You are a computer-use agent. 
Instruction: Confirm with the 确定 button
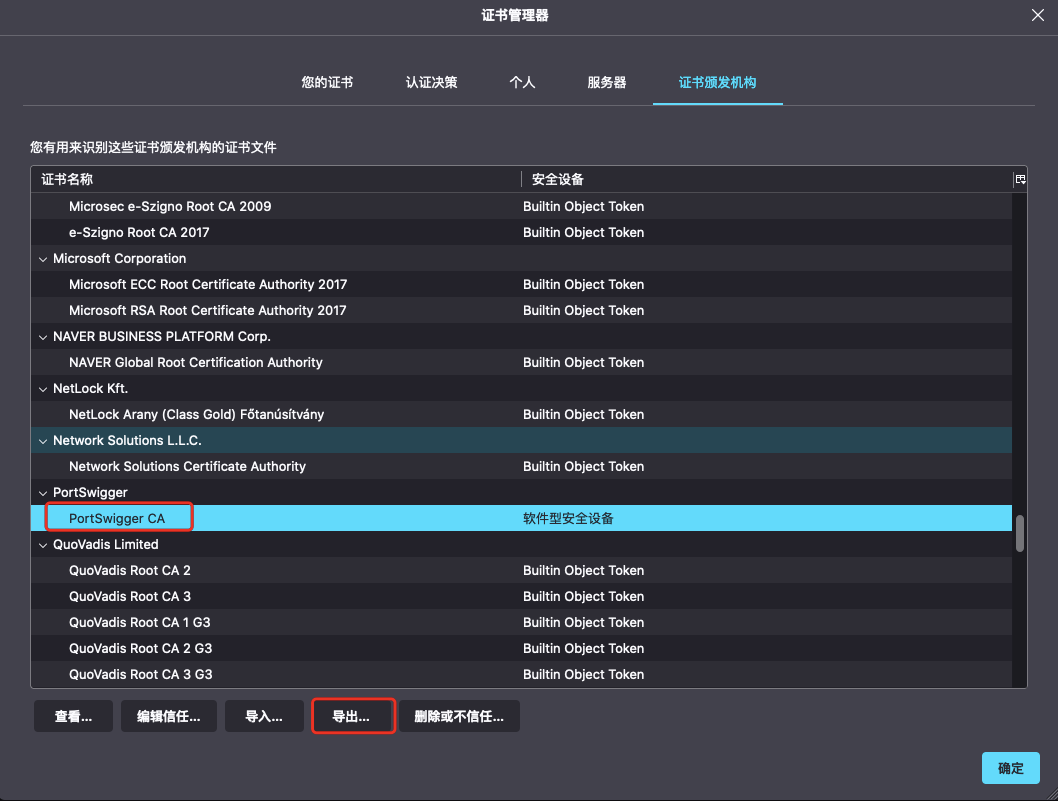1010,768
